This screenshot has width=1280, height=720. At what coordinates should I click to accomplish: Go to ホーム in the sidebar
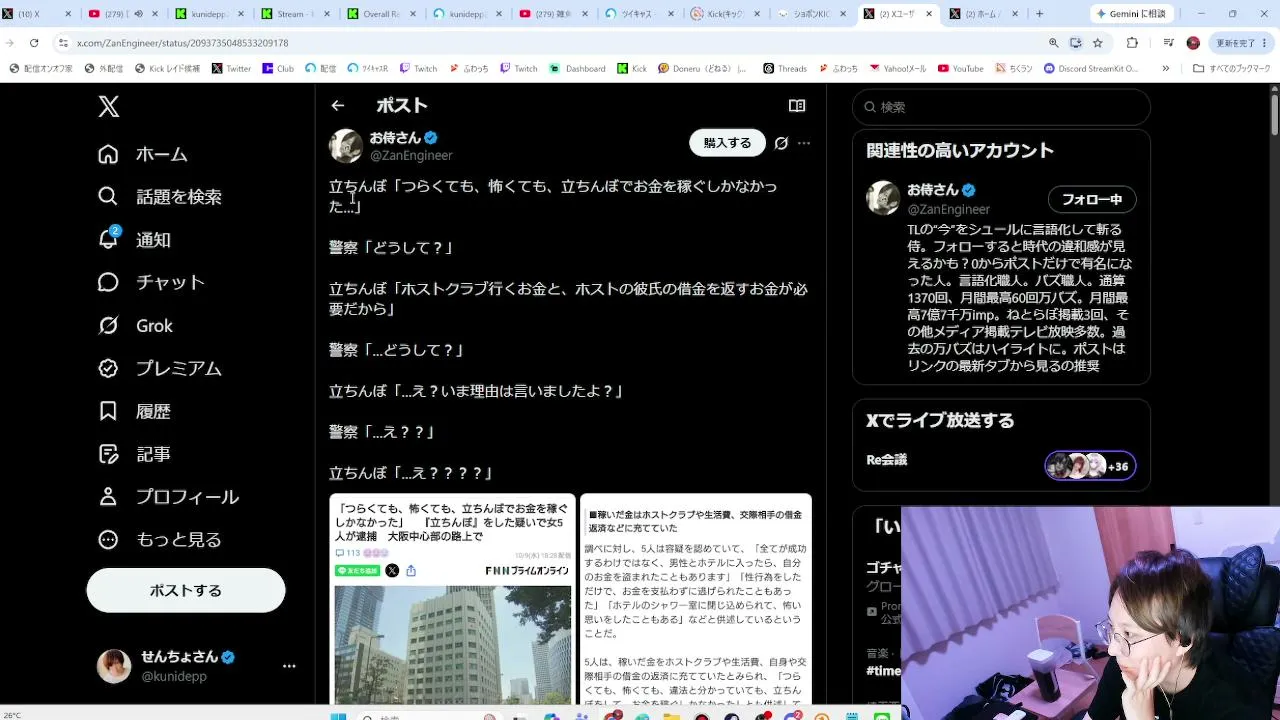tap(142, 154)
